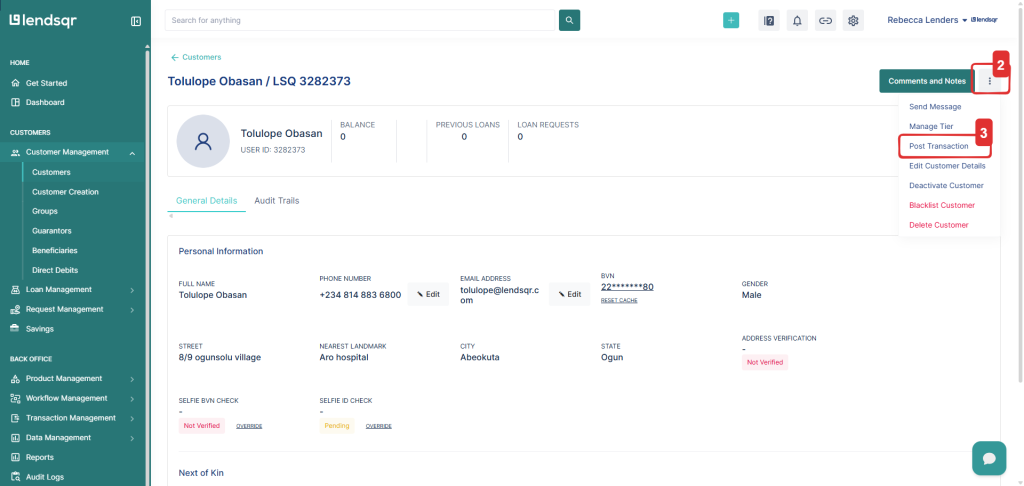
Task: Choose Blacklist Customer in the menu
Action: pos(941,205)
